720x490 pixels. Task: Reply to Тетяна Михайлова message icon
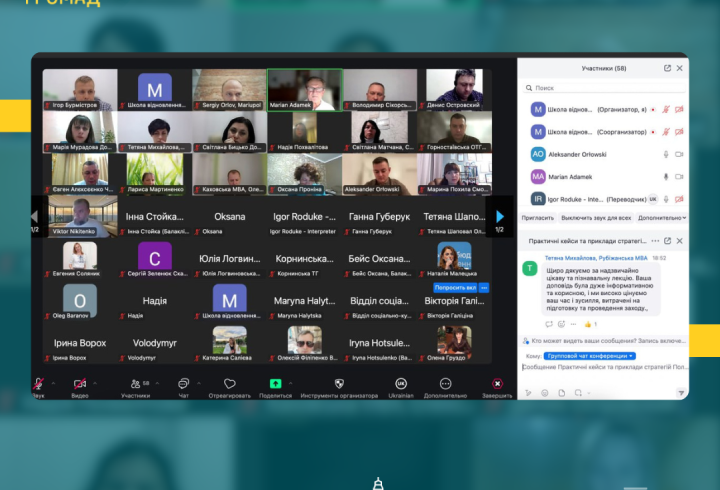[x=549, y=324]
